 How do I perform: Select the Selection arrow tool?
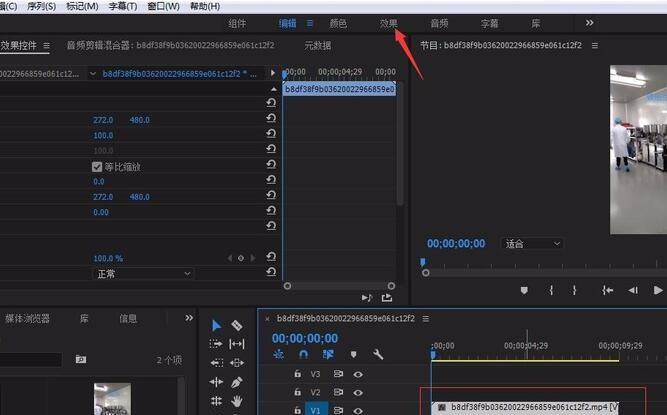click(216, 326)
